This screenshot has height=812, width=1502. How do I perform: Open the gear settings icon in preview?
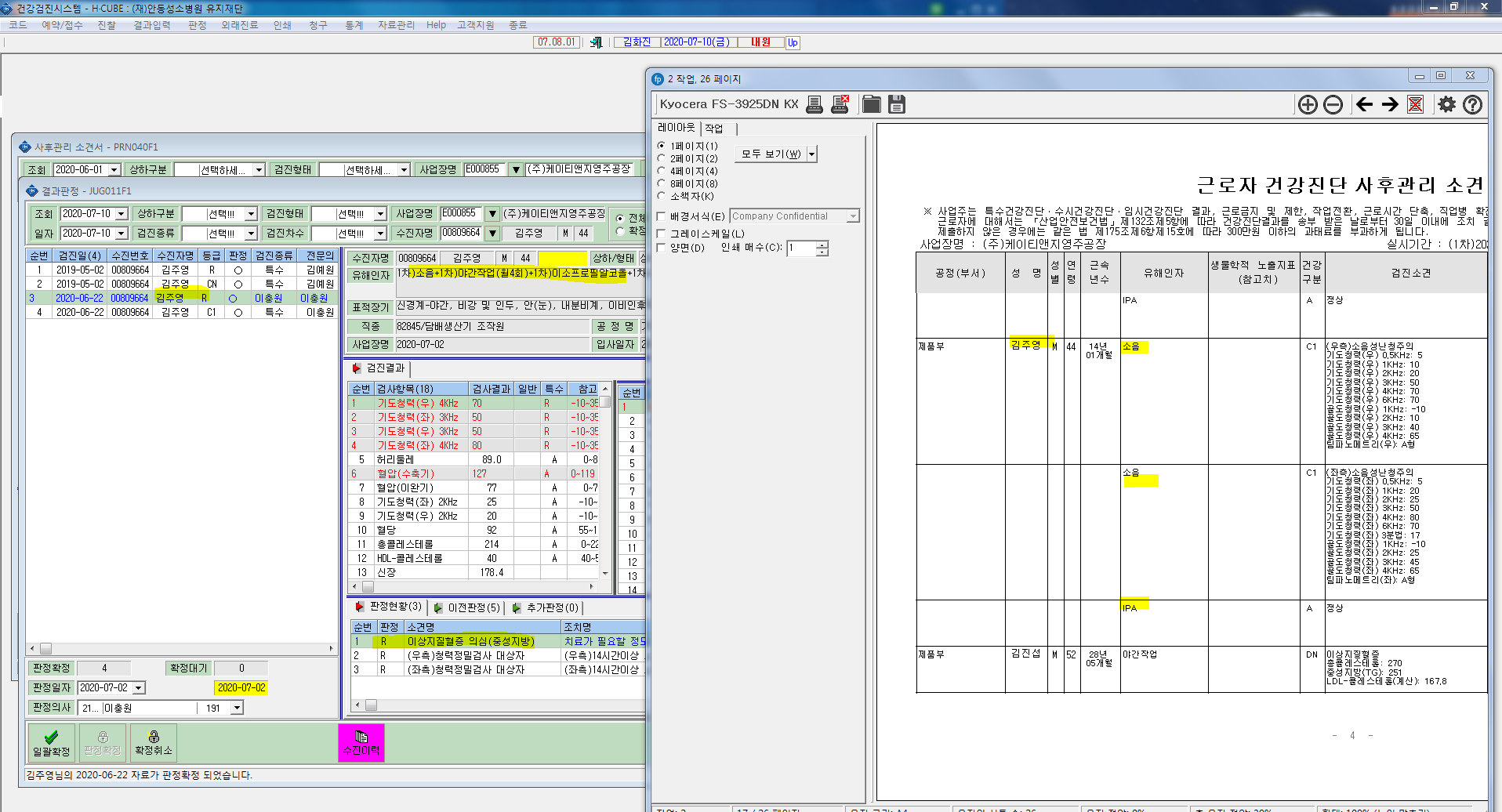point(1447,104)
